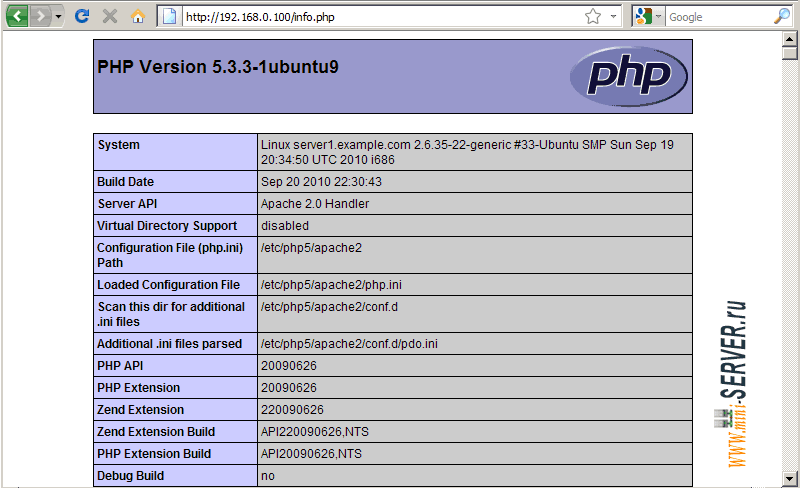The image size is (800, 488).
Task: Click the page identity icon in address bar
Action: [169, 16]
